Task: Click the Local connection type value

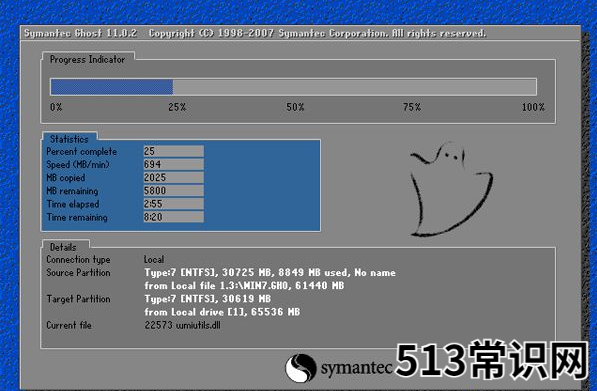Action: click(154, 260)
